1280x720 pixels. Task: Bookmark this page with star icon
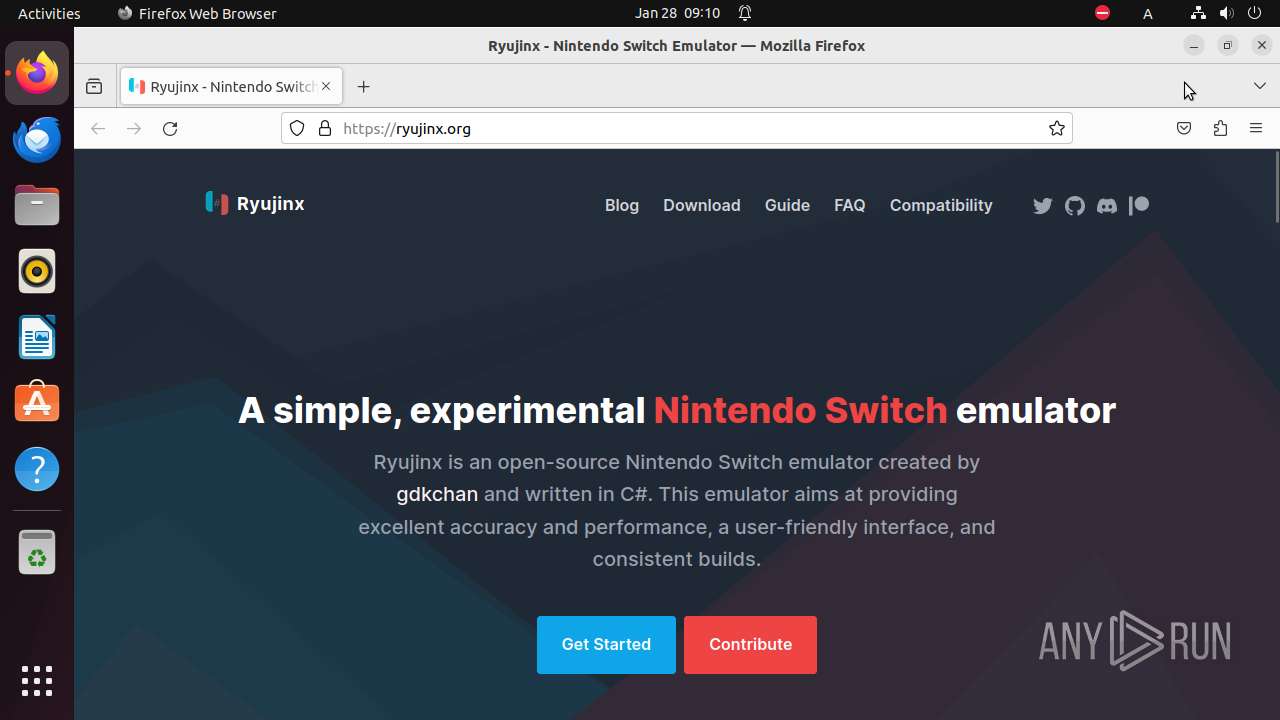pyautogui.click(x=1056, y=128)
